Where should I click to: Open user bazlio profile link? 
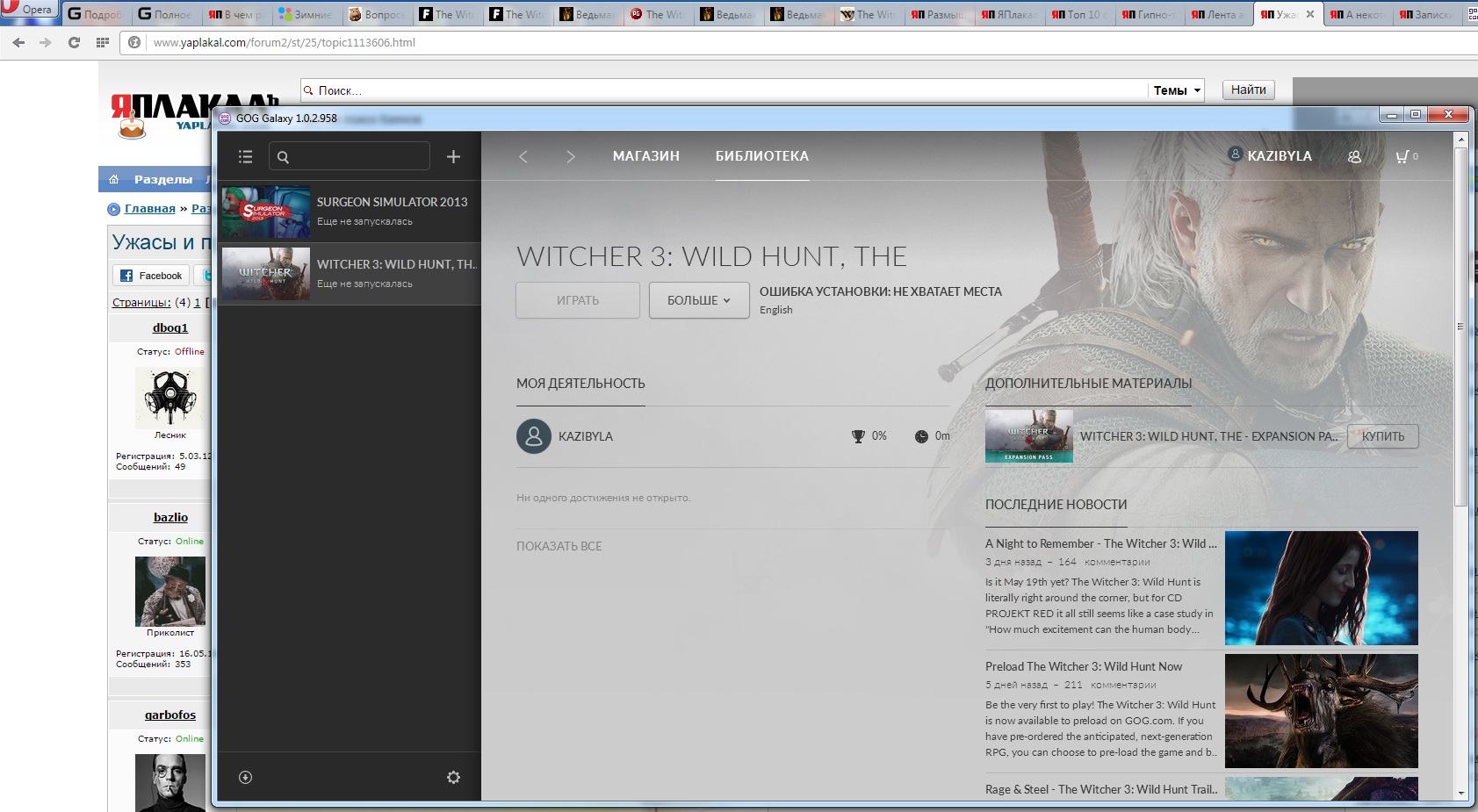pyautogui.click(x=170, y=517)
